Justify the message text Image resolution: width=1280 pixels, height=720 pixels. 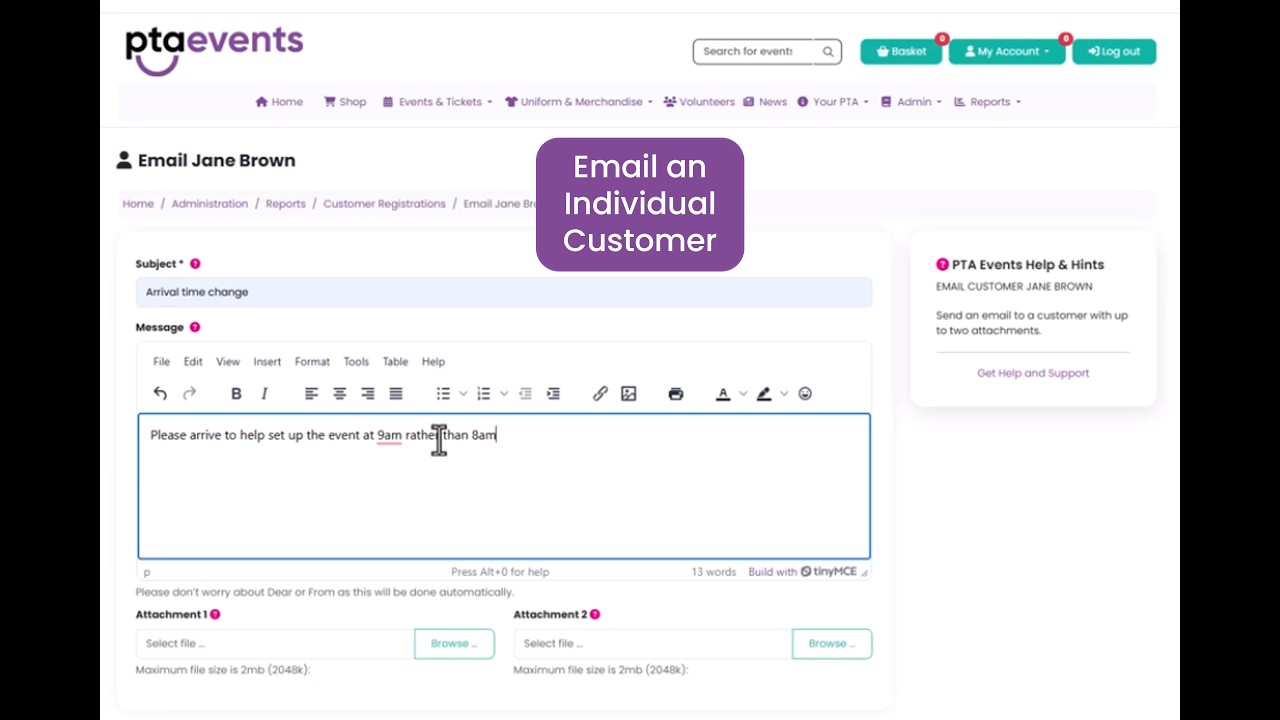coord(396,394)
